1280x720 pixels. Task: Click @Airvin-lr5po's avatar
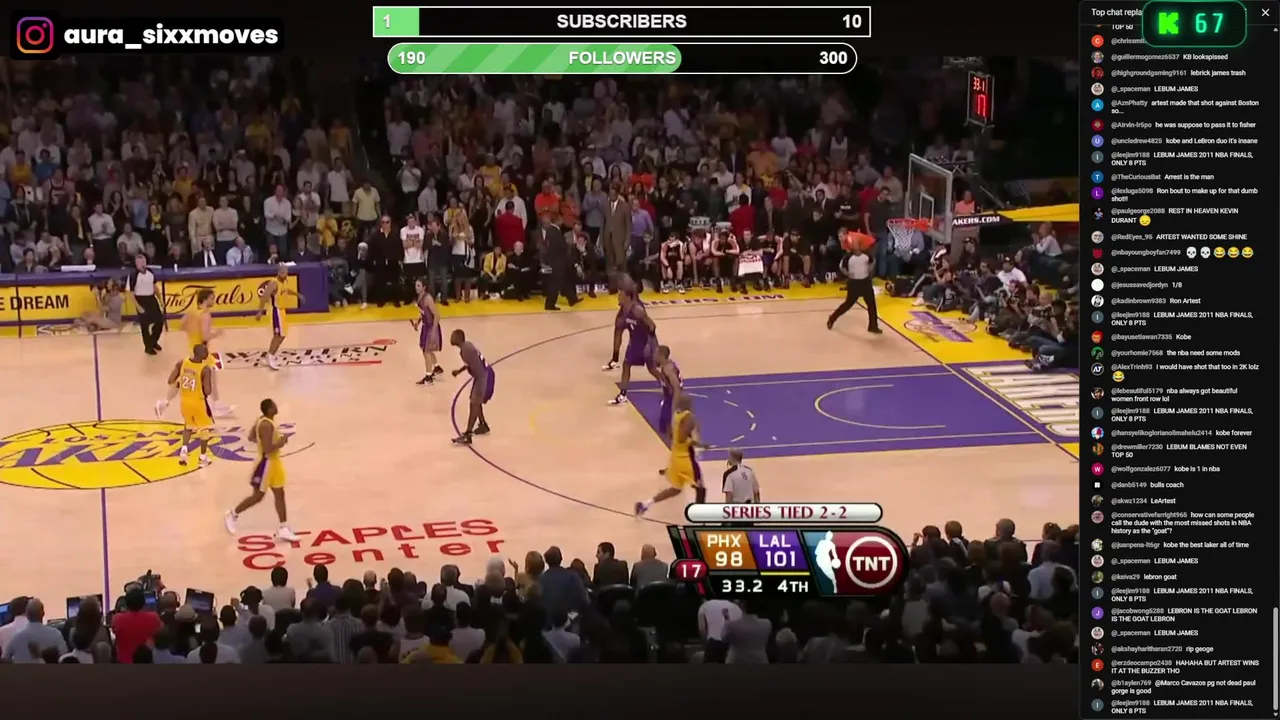(1097, 125)
